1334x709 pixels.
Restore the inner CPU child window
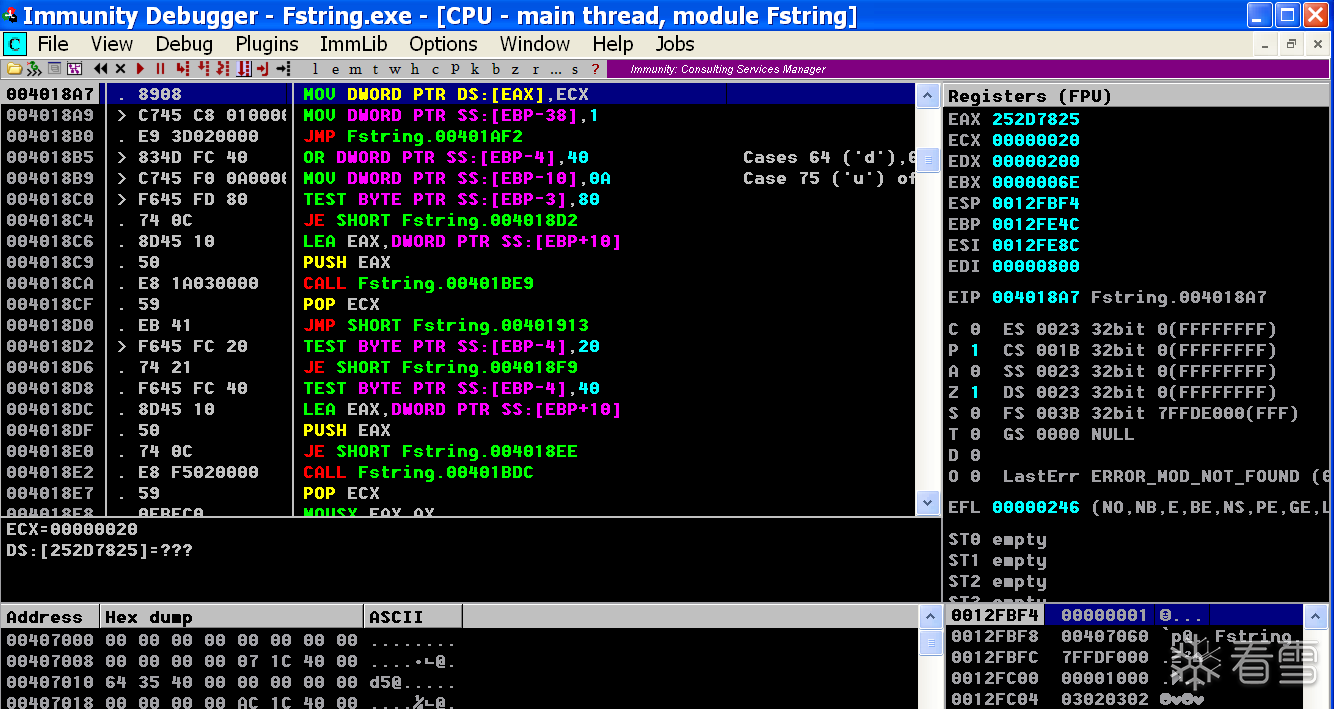click(1291, 44)
